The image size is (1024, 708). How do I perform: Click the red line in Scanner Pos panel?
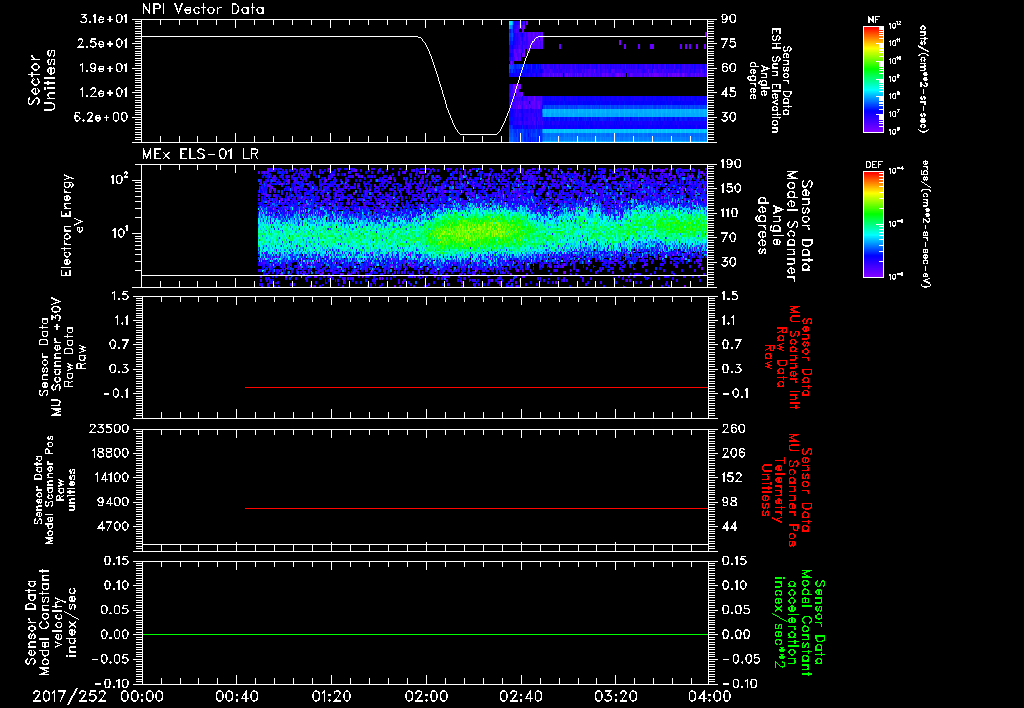click(x=476, y=508)
